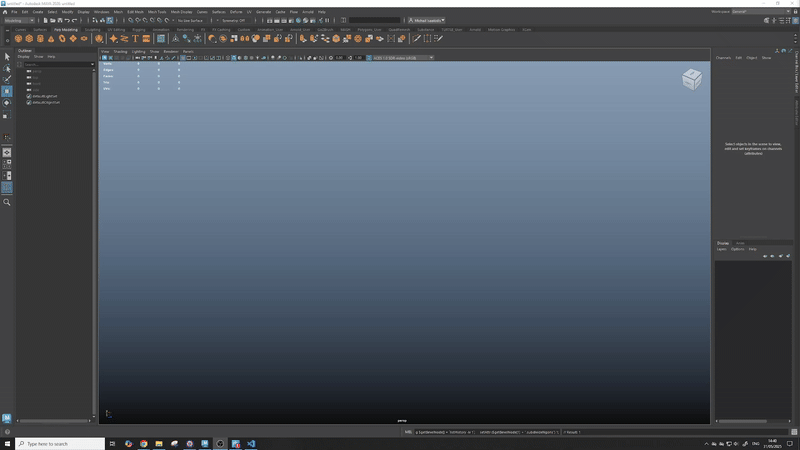Click the Type text shelf icon

click(135, 39)
